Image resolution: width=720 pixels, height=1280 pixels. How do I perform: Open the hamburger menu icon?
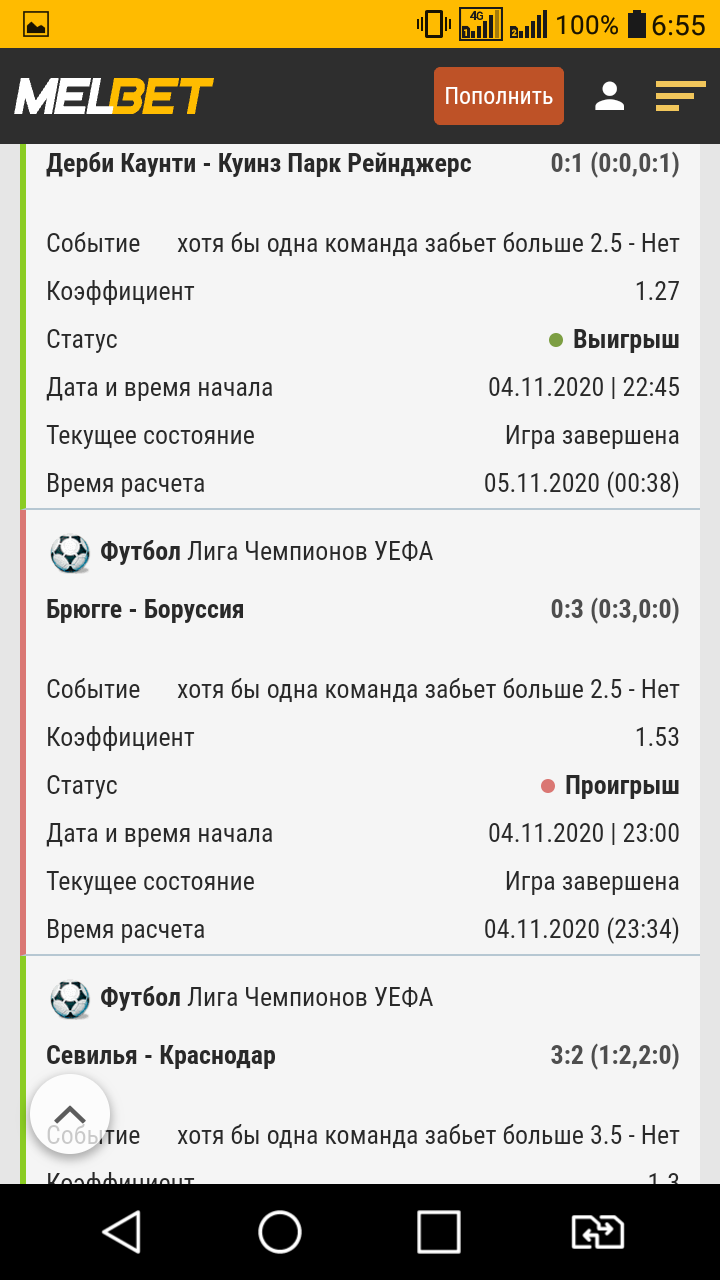(680, 96)
